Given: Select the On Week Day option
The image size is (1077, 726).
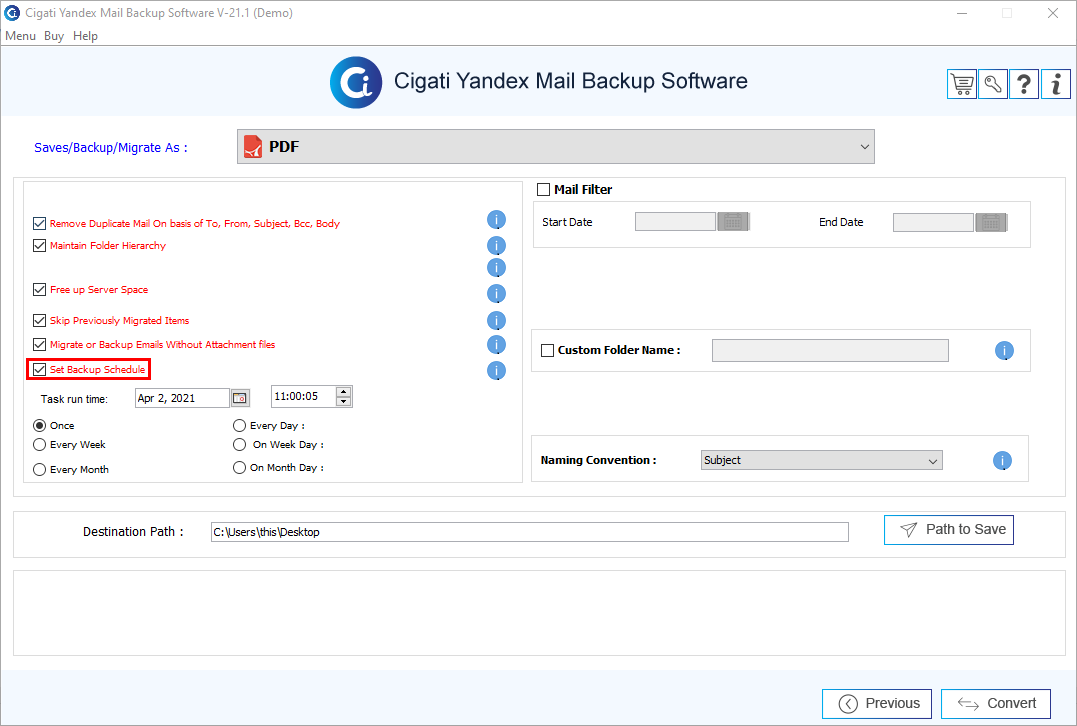Looking at the screenshot, I should (x=239, y=444).
